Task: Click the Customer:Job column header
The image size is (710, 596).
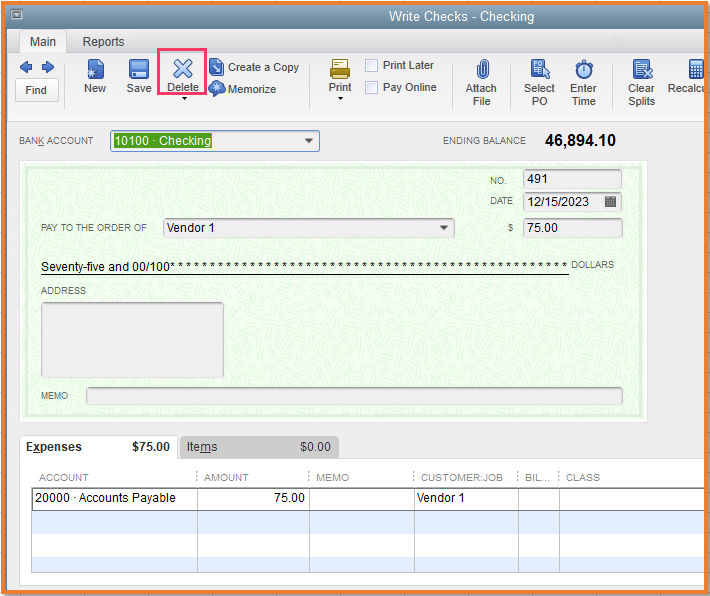Action: coord(462,477)
